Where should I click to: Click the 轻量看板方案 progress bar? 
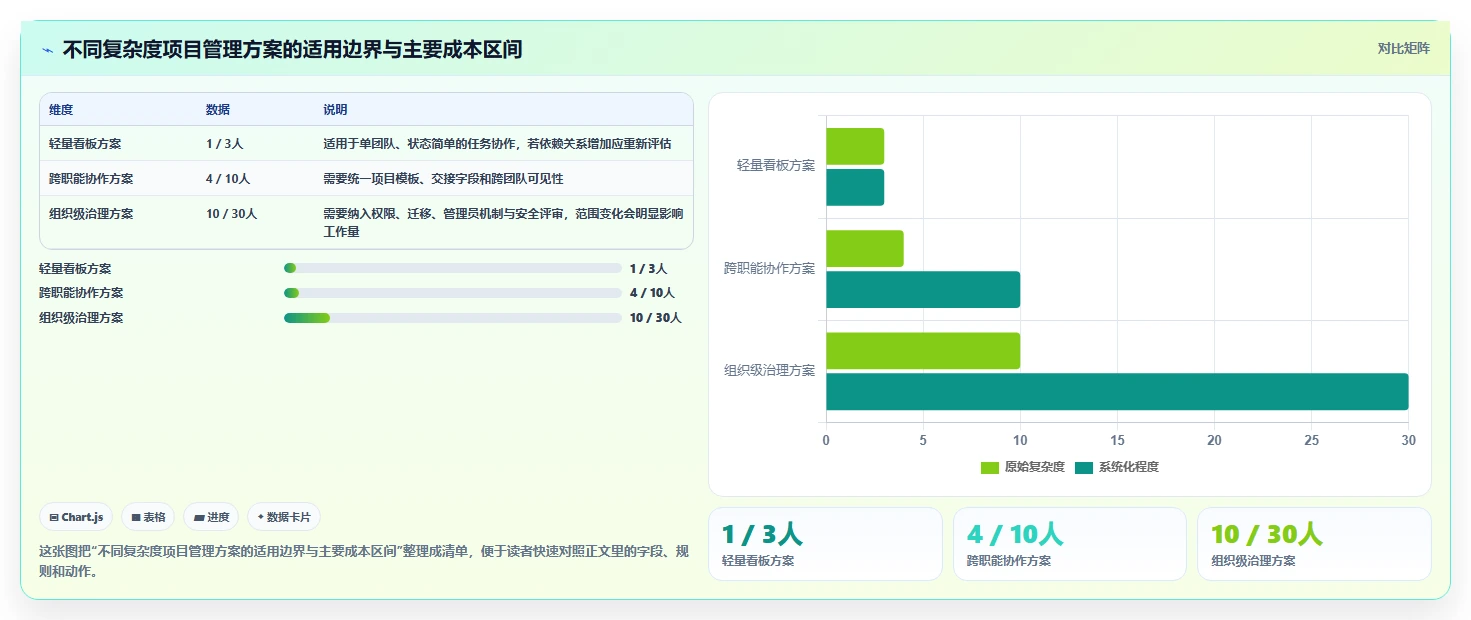click(x=453, y=268)
